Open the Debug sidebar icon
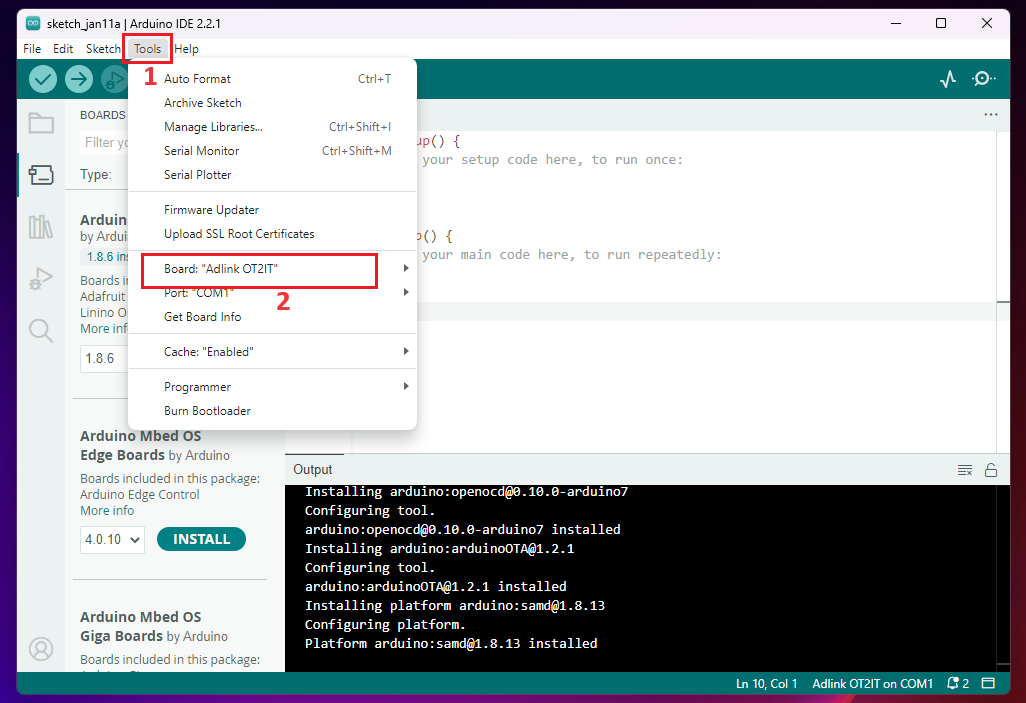Viewport: 1026px width, 703px height. click(x=41, y=279)
